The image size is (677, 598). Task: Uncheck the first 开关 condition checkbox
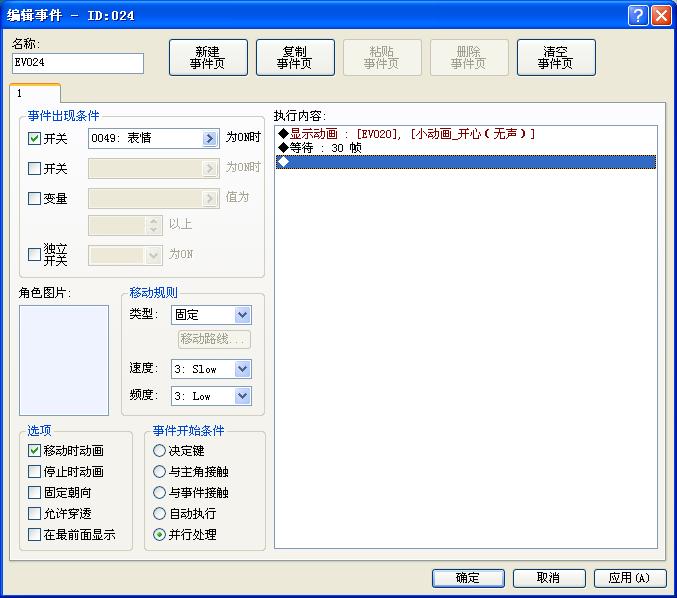(34, 139)
